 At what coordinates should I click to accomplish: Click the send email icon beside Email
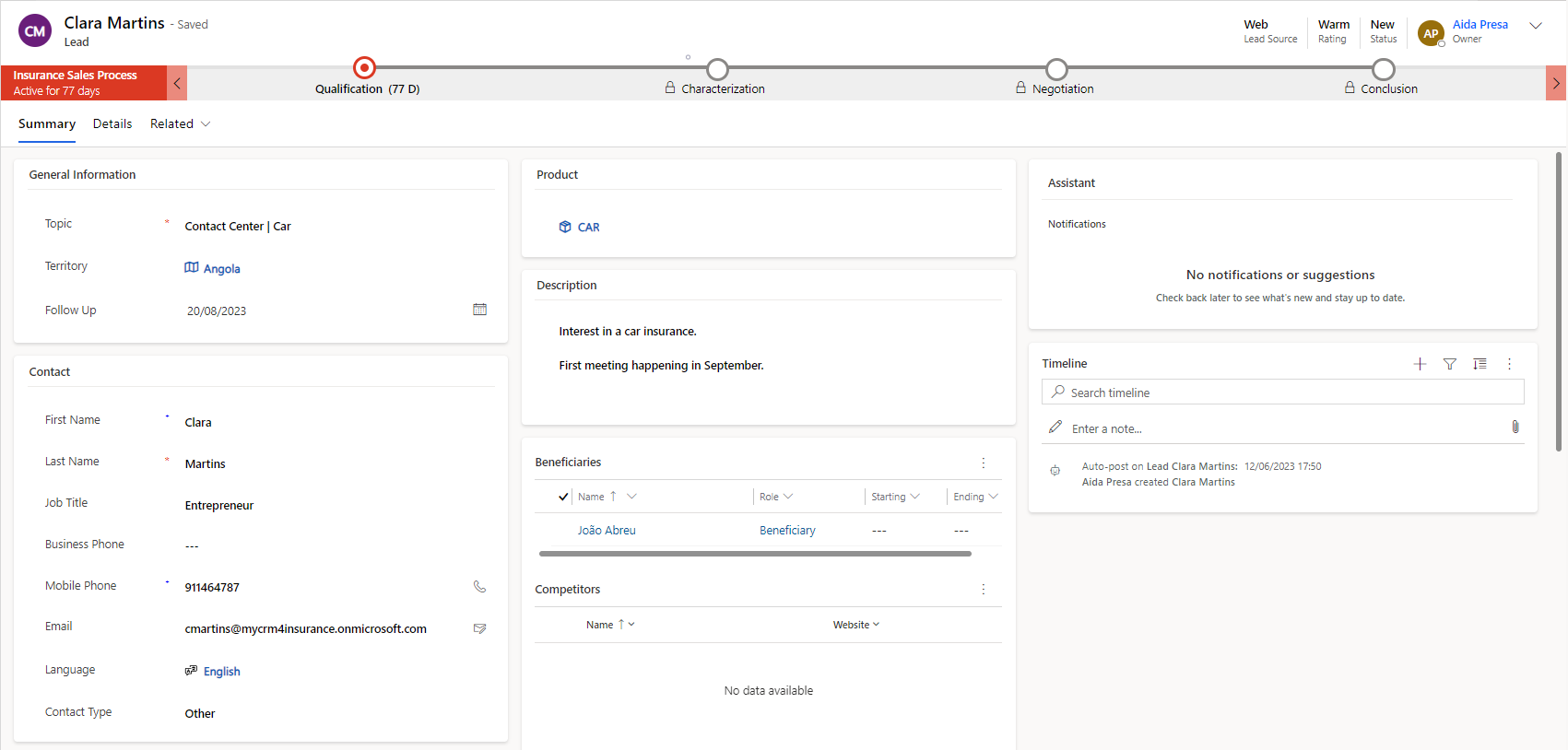pyautogui.click(x=479, y=628)
